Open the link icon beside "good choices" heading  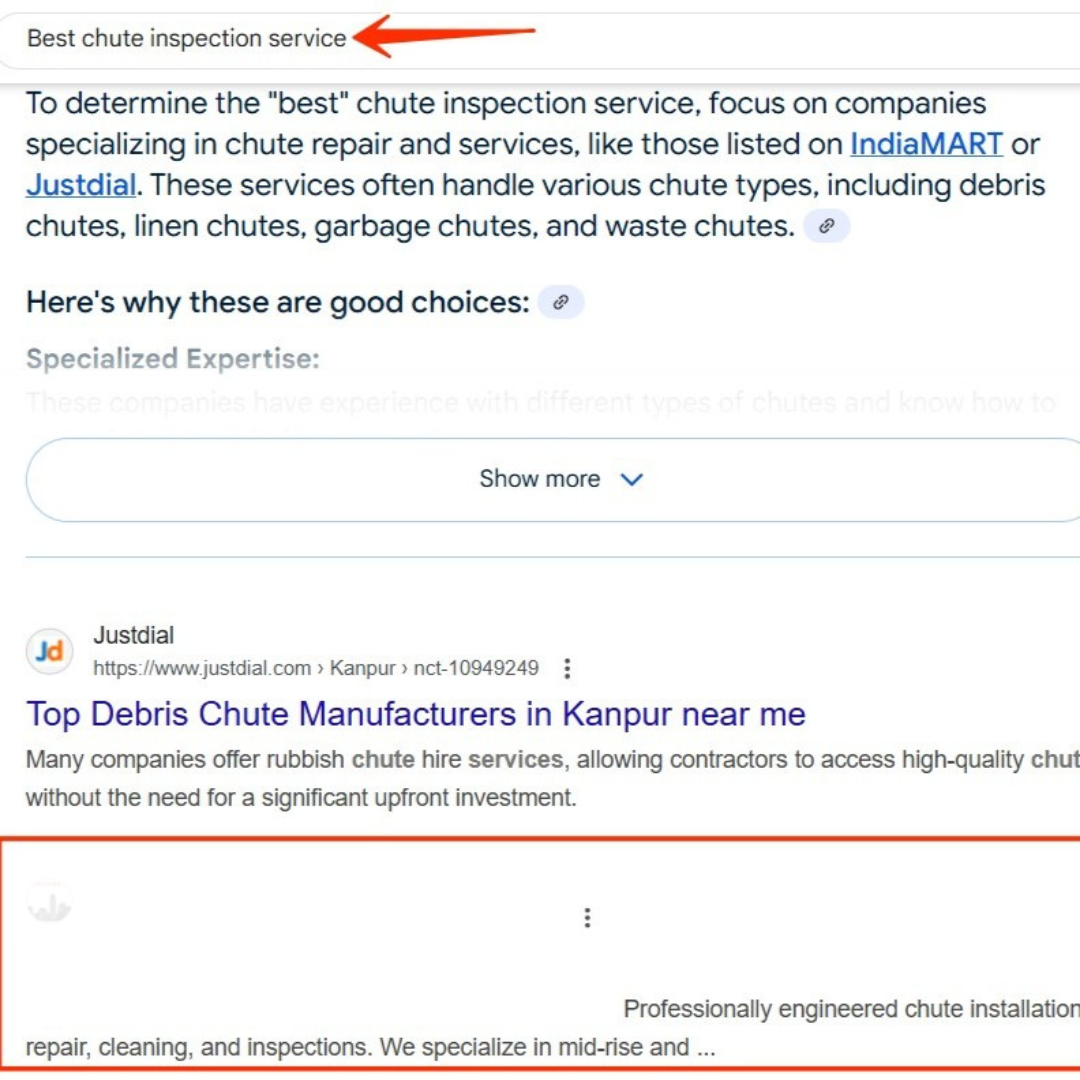tap(561, 302)
